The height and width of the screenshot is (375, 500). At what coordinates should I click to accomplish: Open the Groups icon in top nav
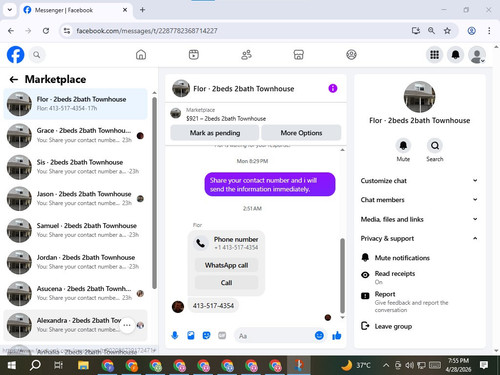(351, 55)
